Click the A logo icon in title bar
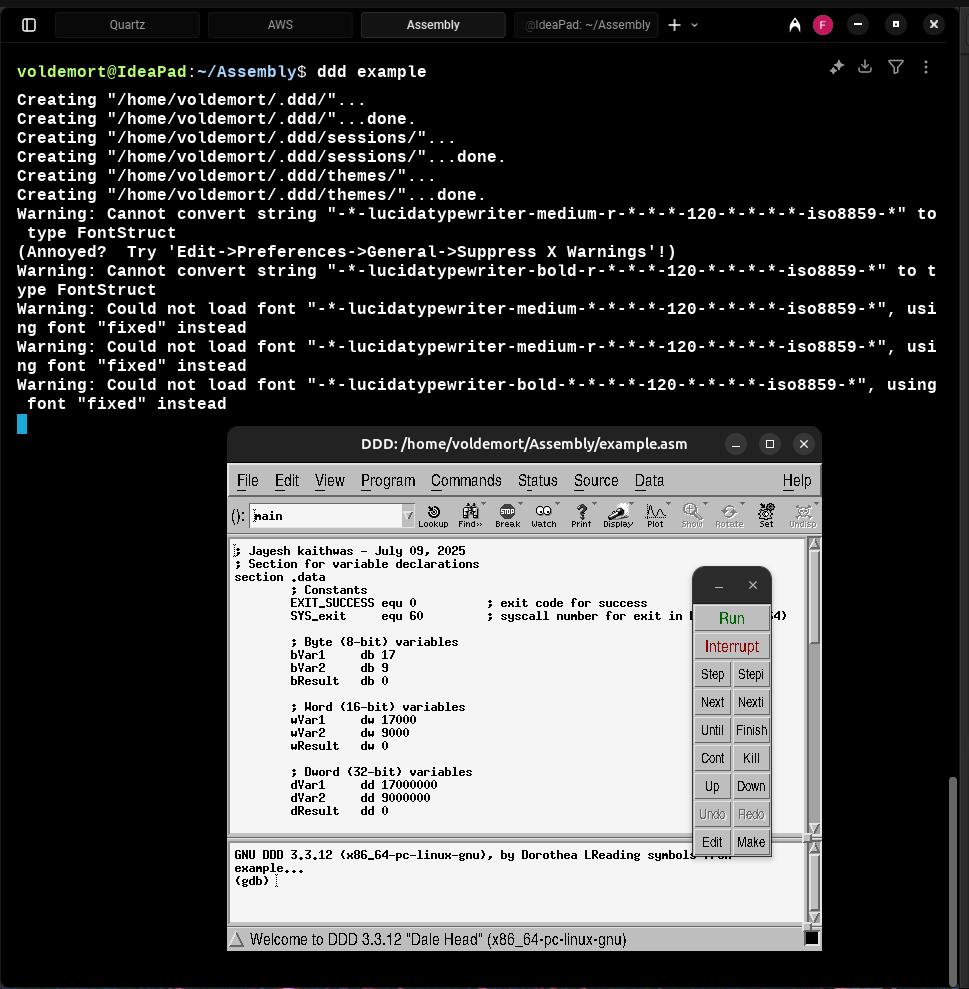This screenshot has width=969, height=989. 794,25
